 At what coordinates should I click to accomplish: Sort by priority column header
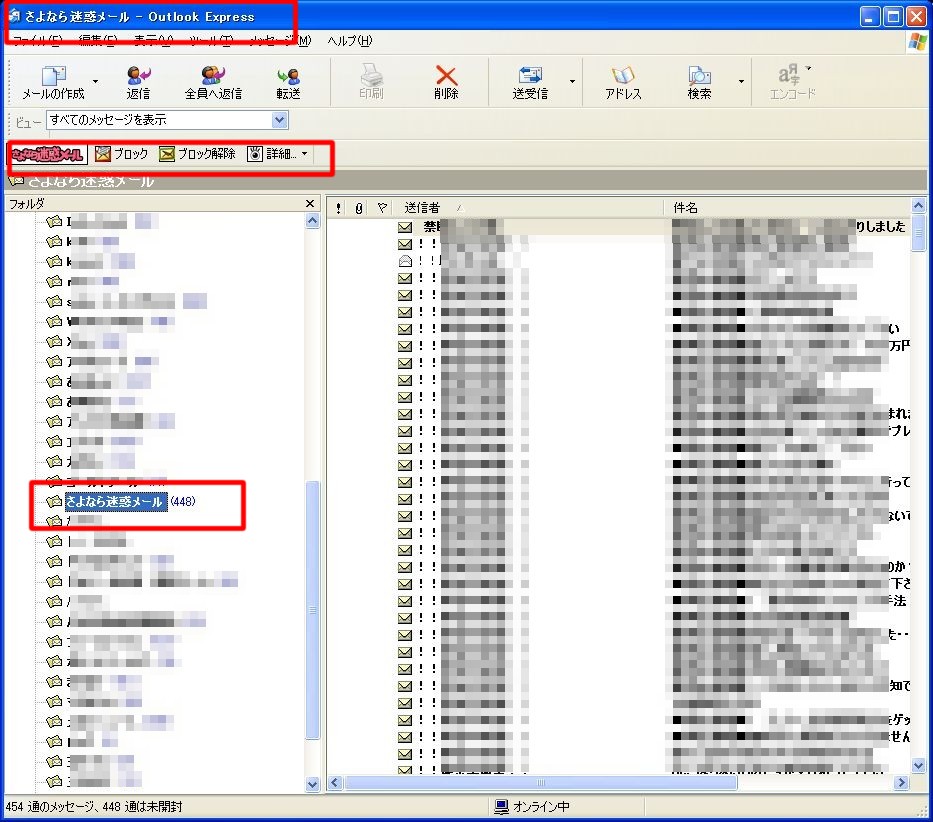pos(339,208)
